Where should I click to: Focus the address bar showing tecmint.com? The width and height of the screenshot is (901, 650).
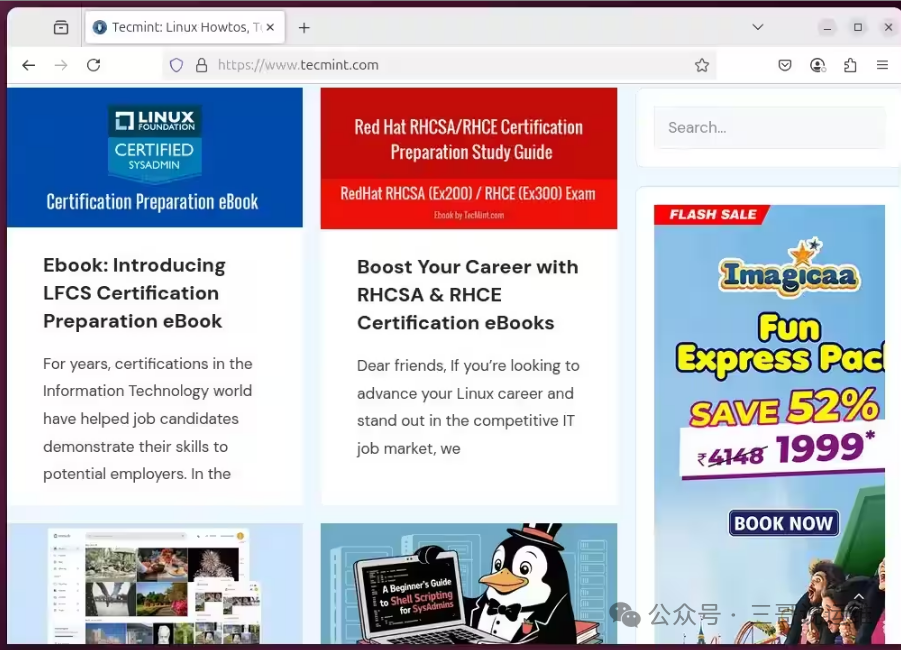tap(450, 65)
